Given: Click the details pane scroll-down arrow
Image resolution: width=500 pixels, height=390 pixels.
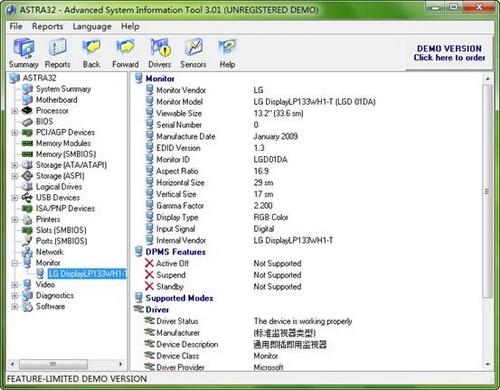Looking at the screenshot, I should [488, 364].
